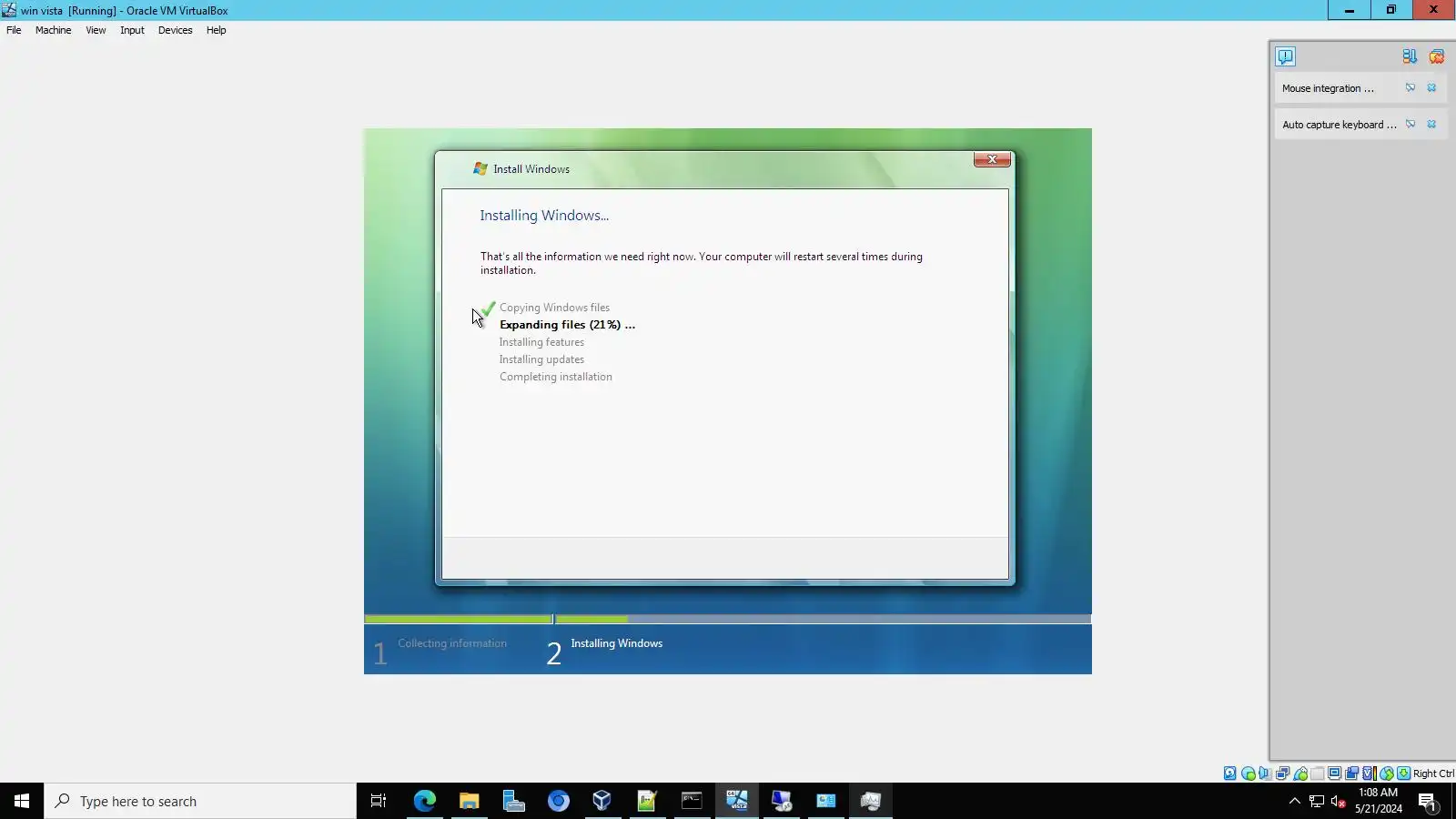Open the View menu

tap(96, 30)
